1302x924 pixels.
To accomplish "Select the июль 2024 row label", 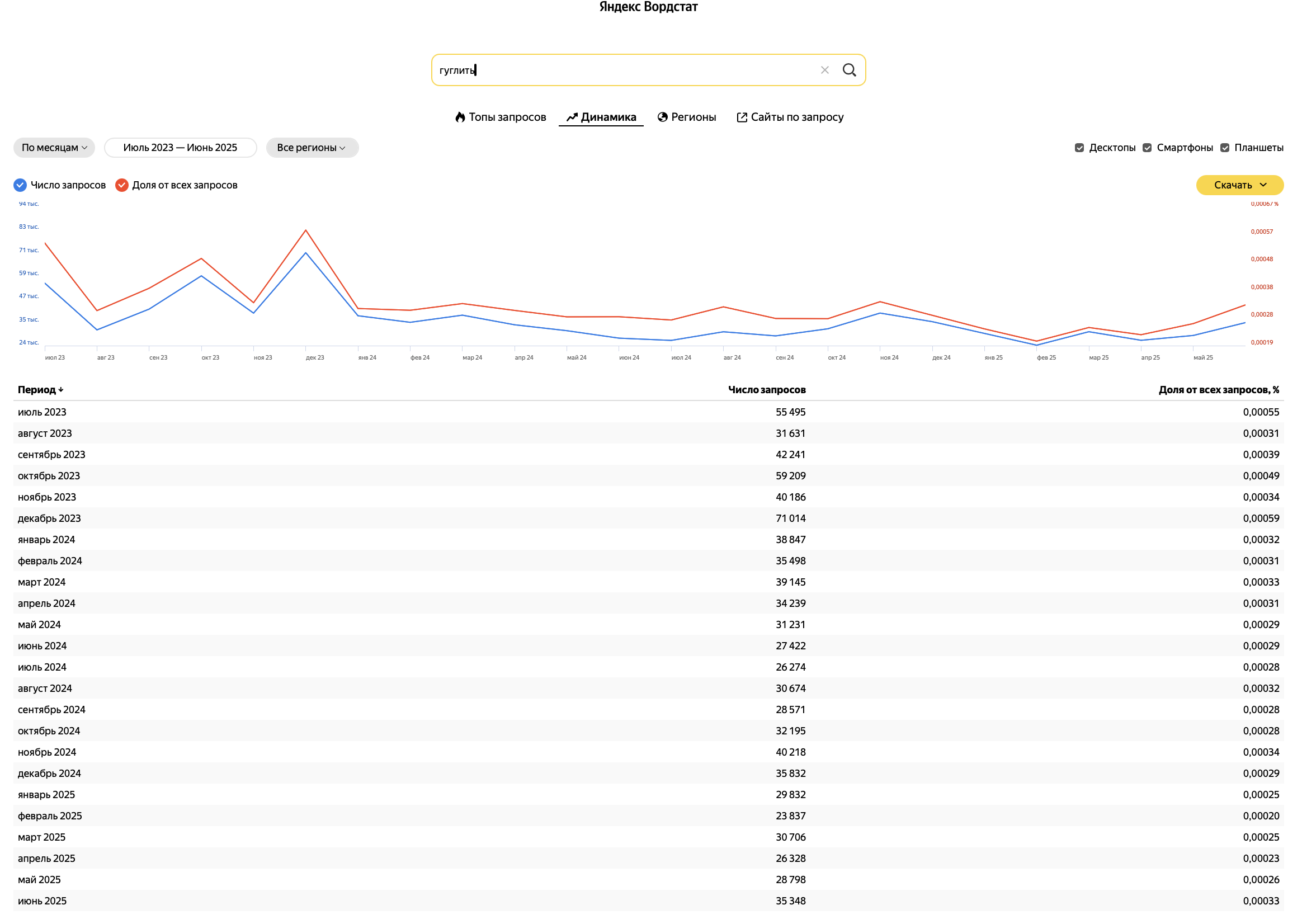I will 42,668.
